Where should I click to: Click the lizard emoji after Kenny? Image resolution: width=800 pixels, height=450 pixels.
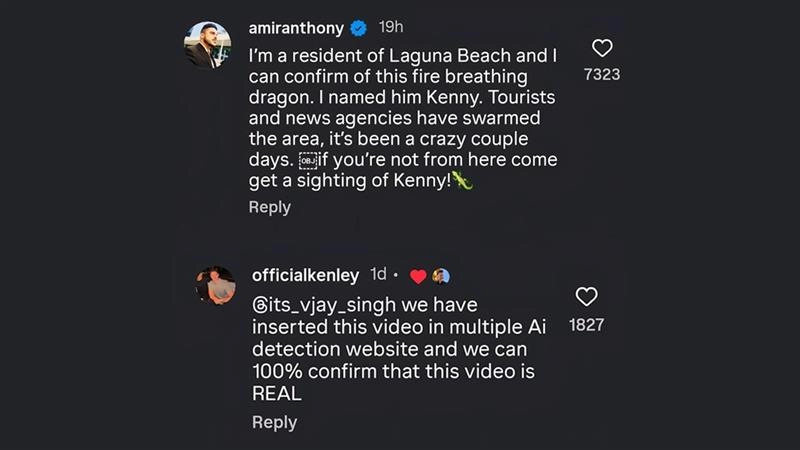coord(461,182)
